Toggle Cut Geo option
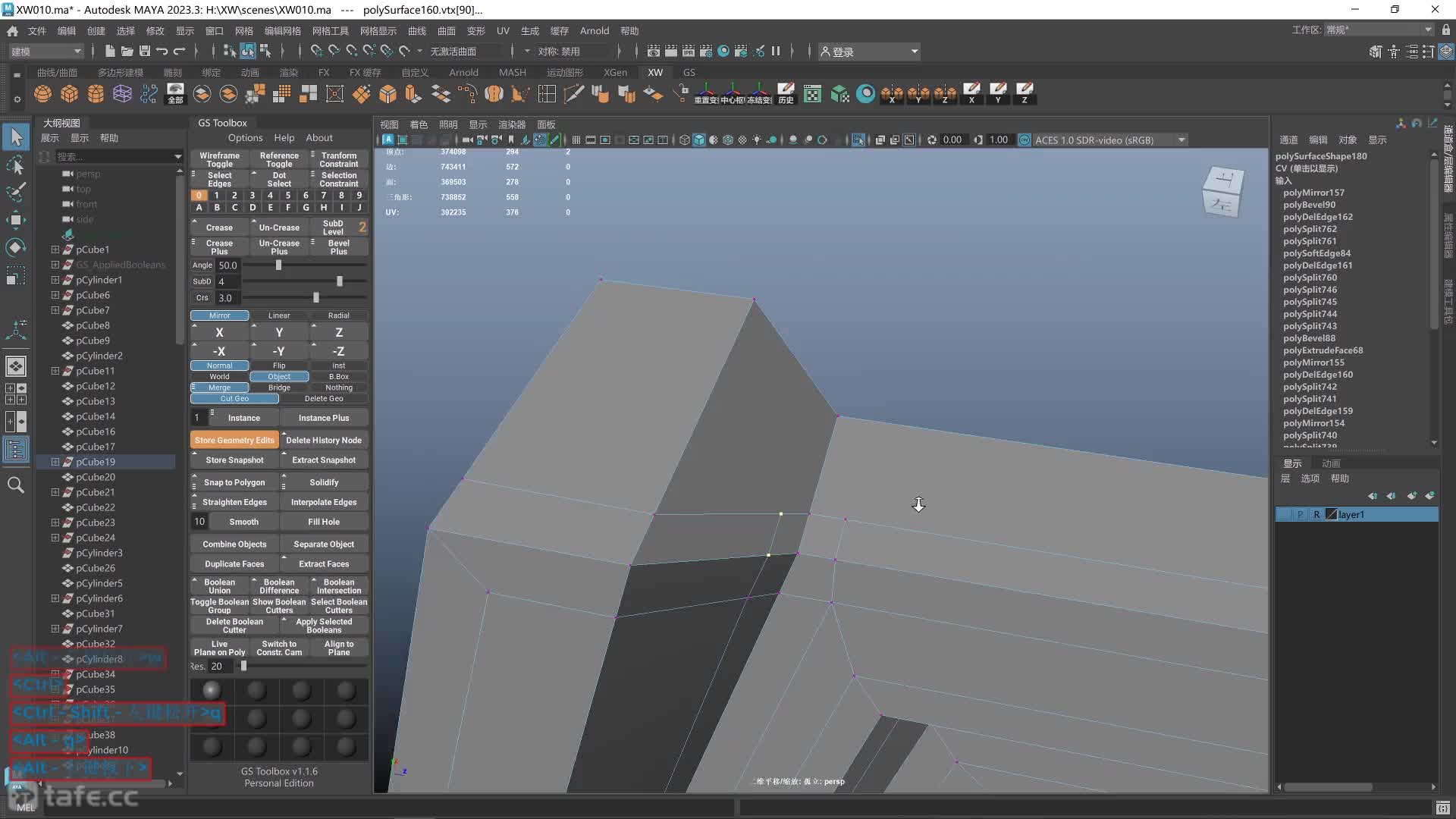 point(234,399)
